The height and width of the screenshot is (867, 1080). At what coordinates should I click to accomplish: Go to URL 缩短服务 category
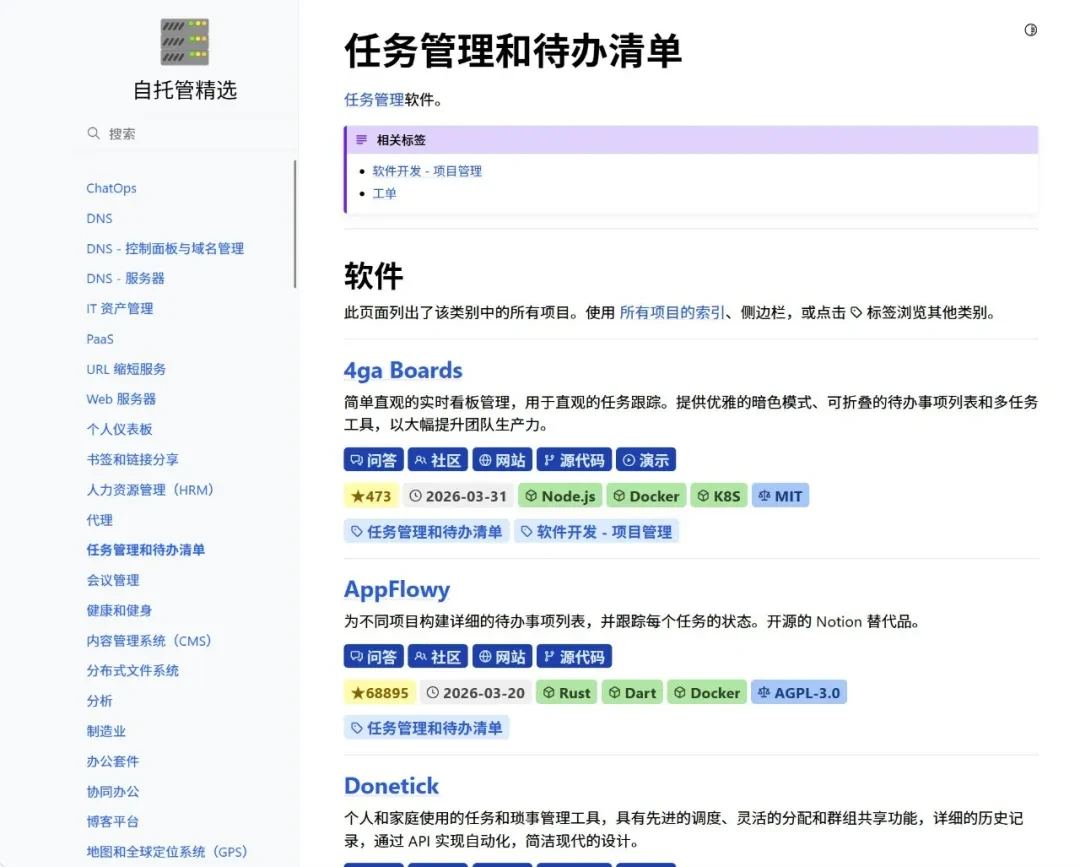pos(126,369)
